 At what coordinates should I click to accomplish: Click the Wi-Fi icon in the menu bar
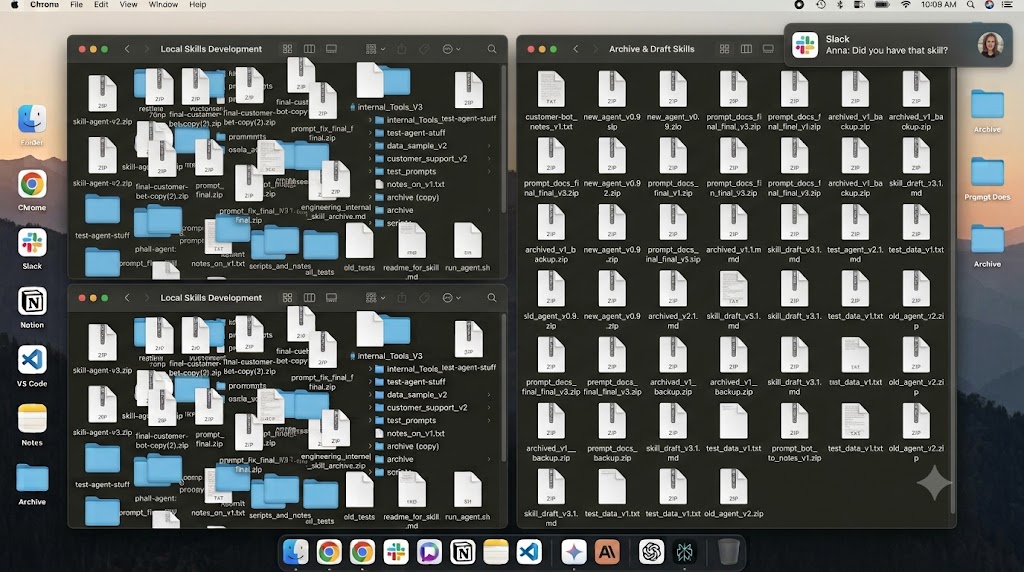(x=906, y=5)
